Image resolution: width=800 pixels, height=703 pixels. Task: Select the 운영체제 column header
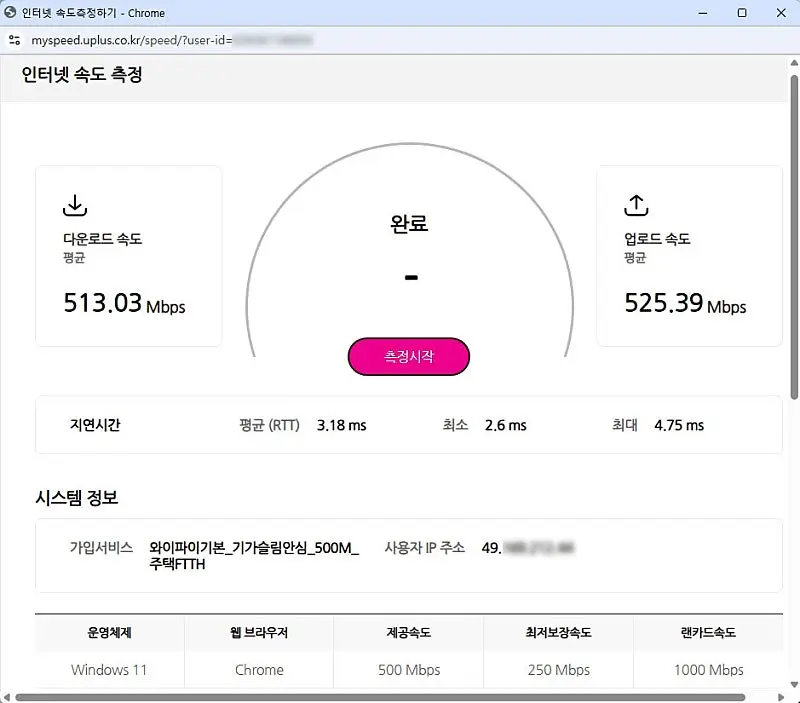[109, 633]
